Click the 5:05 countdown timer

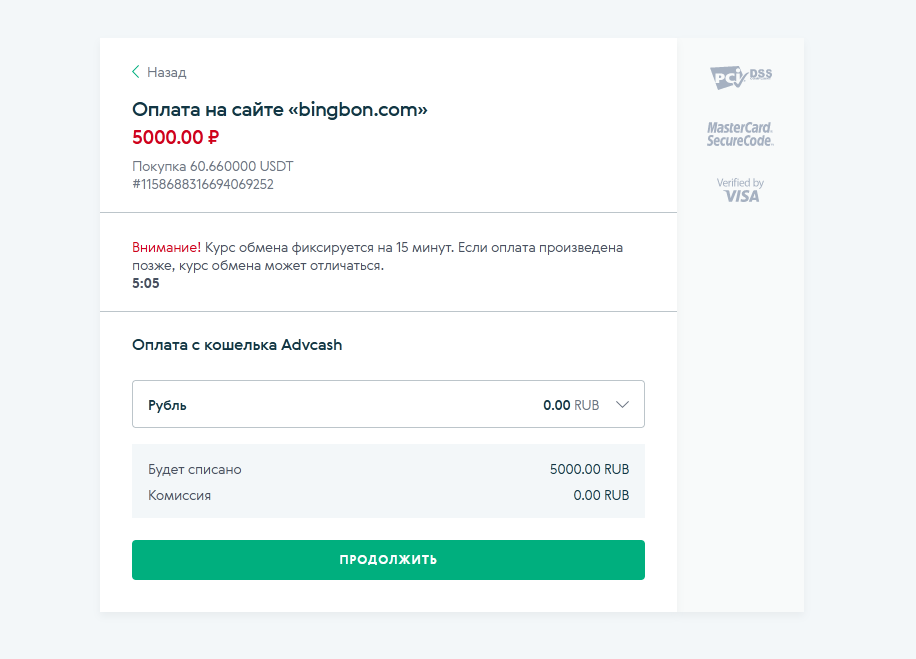145,283
